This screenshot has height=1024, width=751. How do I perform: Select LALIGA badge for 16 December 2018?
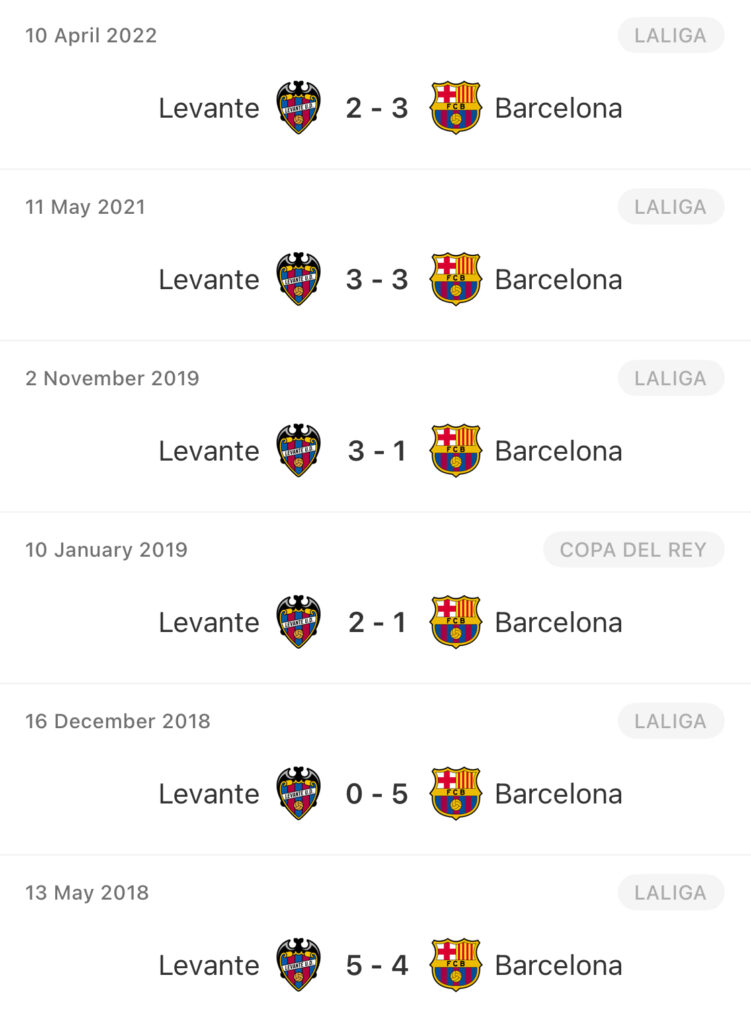point(671,721)
